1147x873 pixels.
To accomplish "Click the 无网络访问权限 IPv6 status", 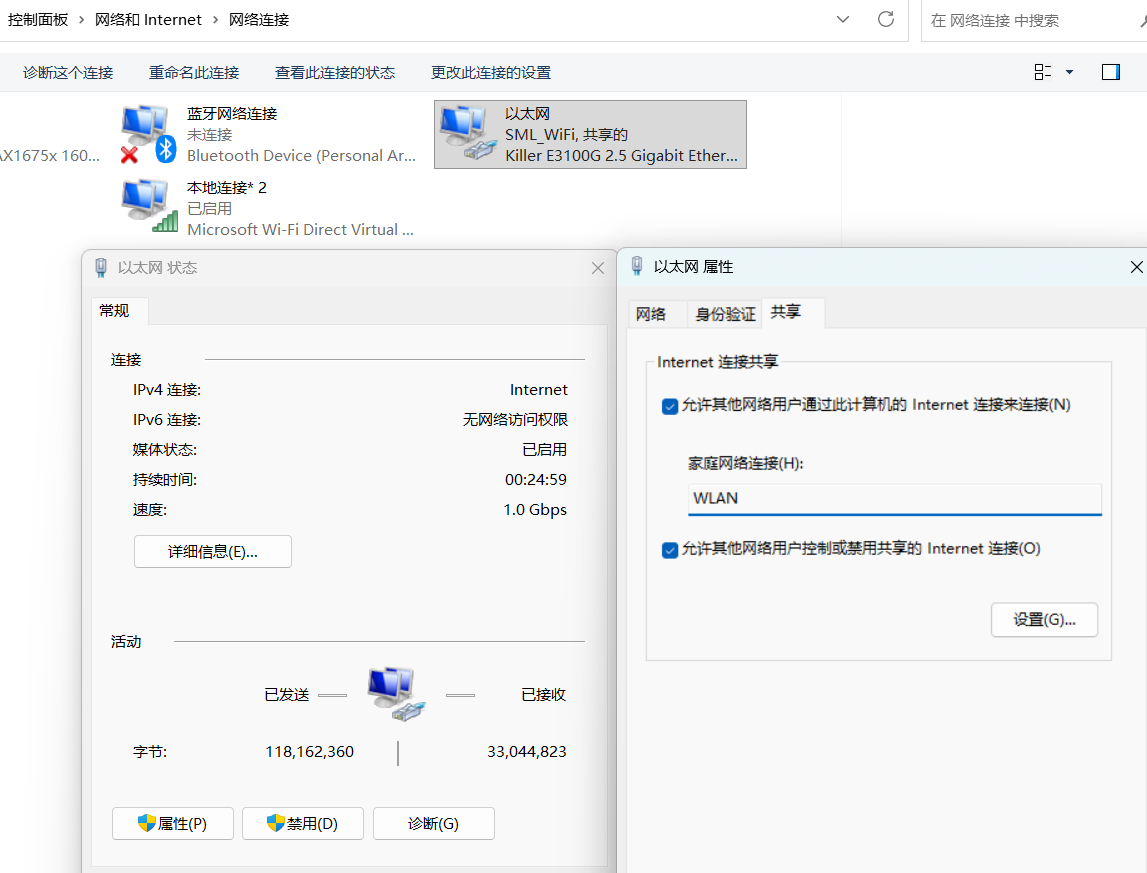I will pos(515,419).
